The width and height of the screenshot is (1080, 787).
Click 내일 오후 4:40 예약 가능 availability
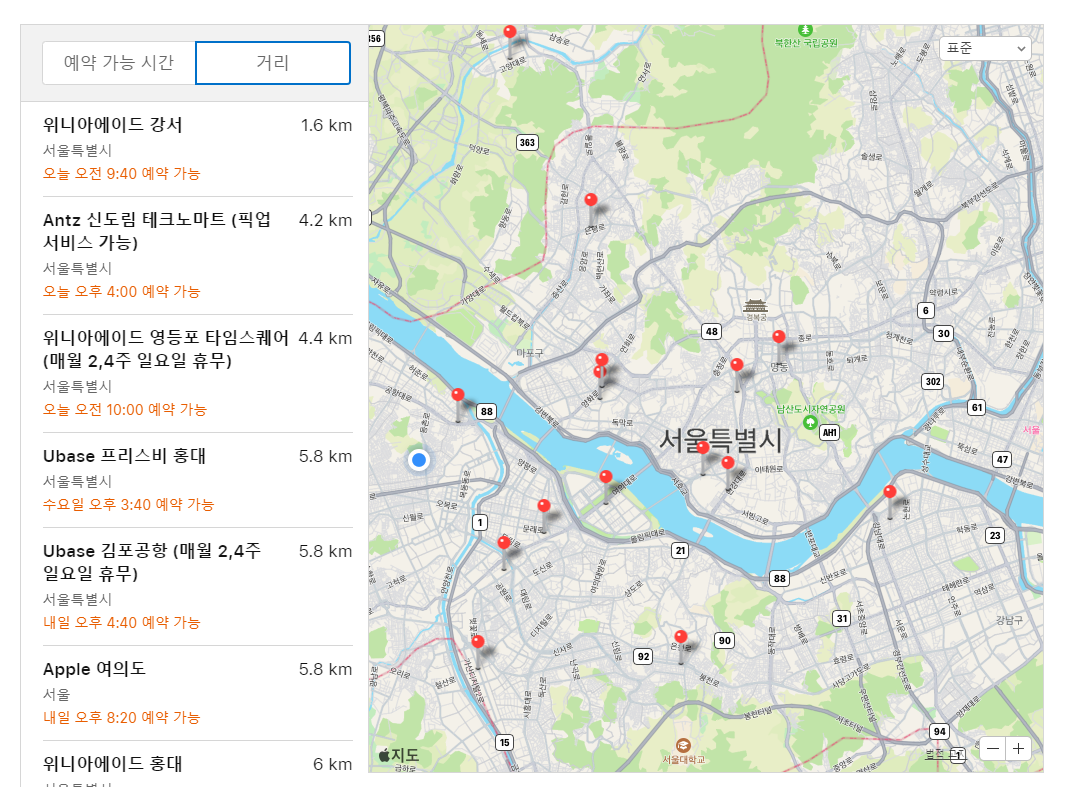point(121,622)
